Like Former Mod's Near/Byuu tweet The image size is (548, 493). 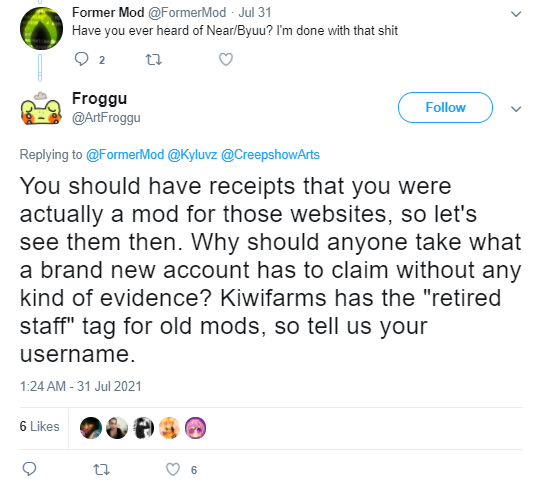coord(226,59)
